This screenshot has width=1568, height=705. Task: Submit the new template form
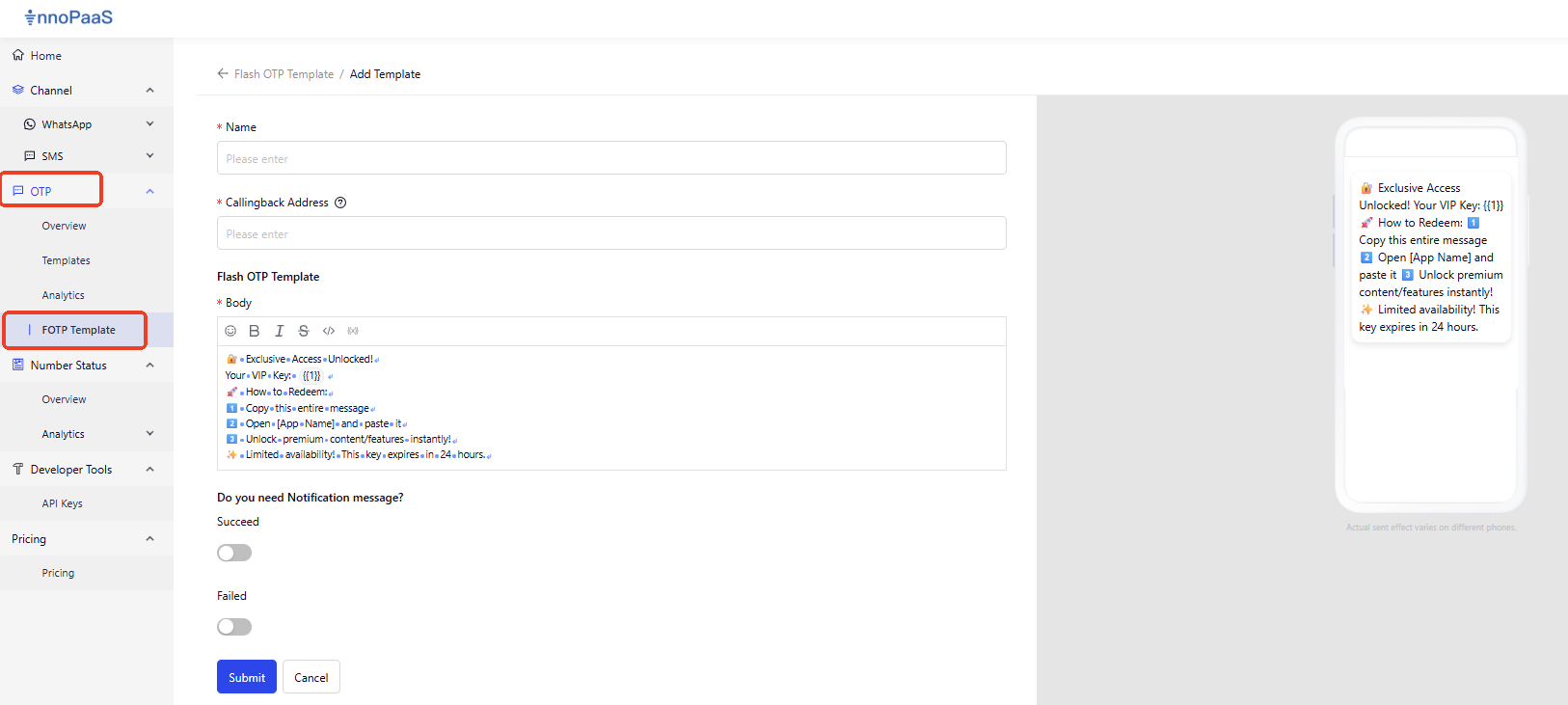pyautogui.click(x=247, y=677)
